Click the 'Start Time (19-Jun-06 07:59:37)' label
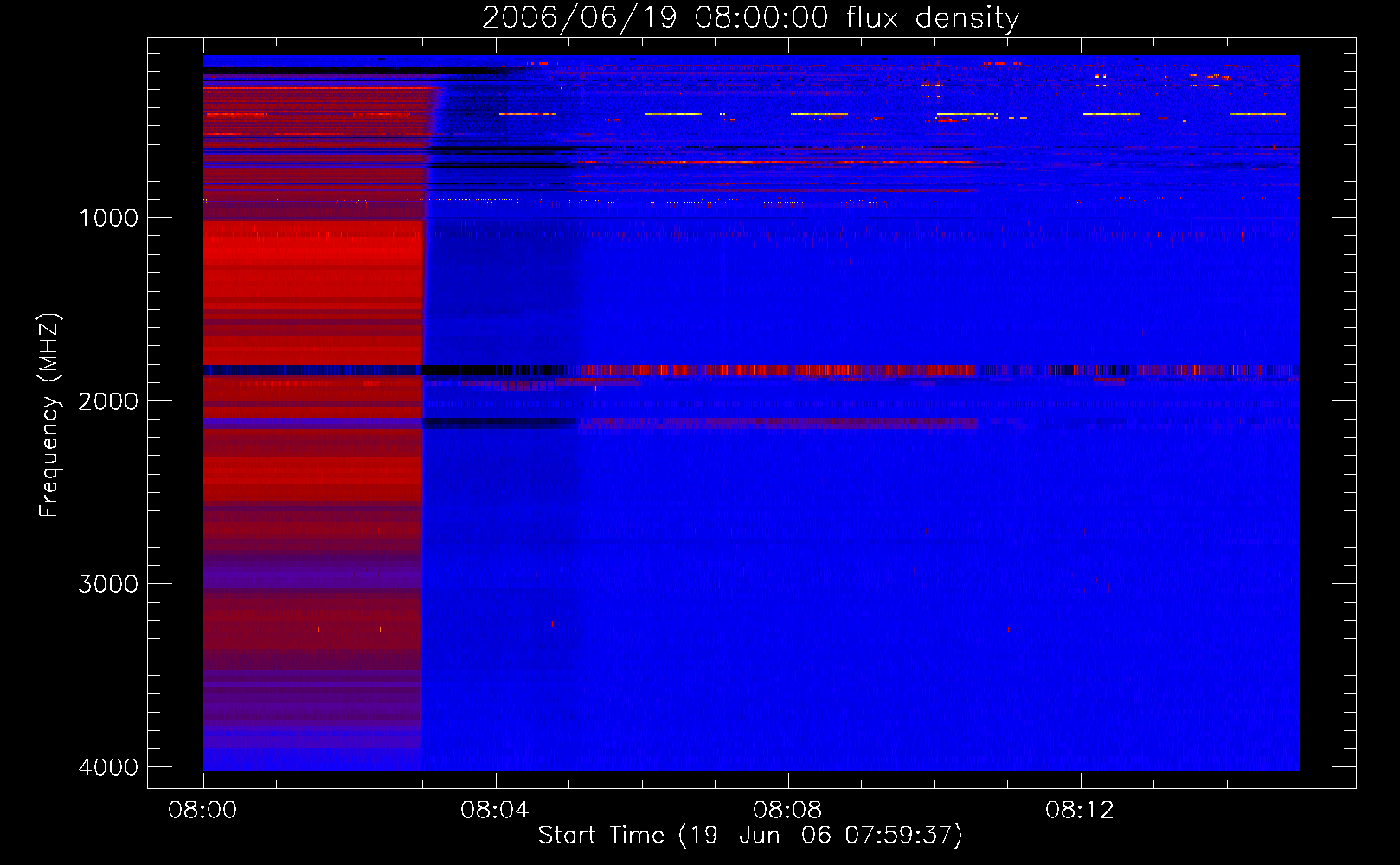 tap(750, 836)
